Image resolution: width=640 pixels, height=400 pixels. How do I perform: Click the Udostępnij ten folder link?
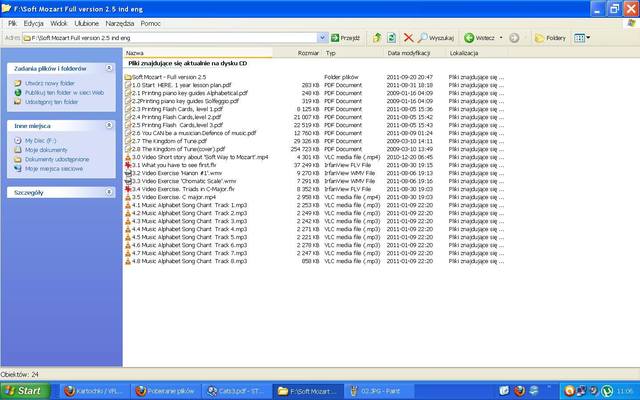coord(51,102)
